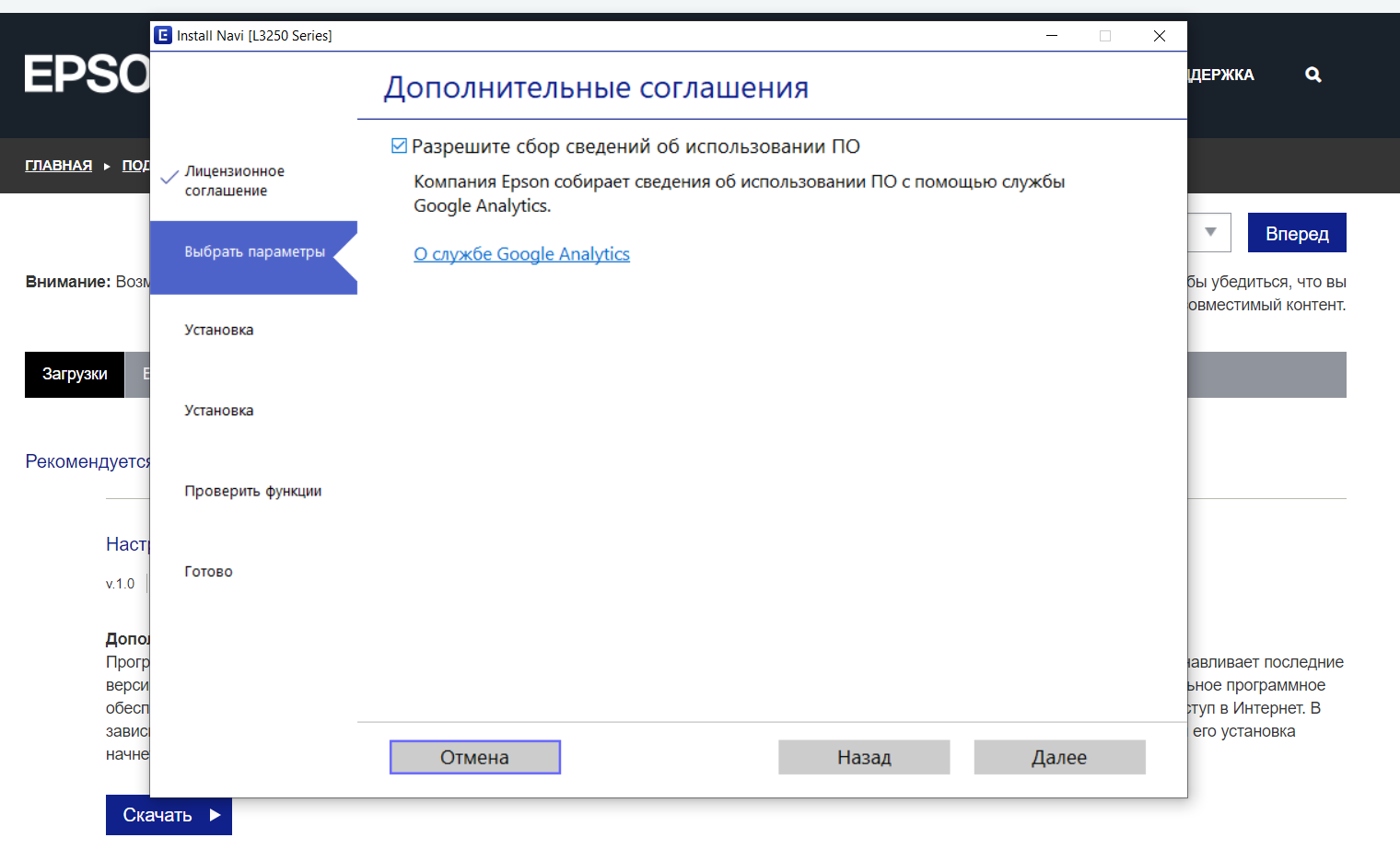Proceed with the Далее button
The height and width of the screenshot is (861, 1400).
click(1059, 757)
